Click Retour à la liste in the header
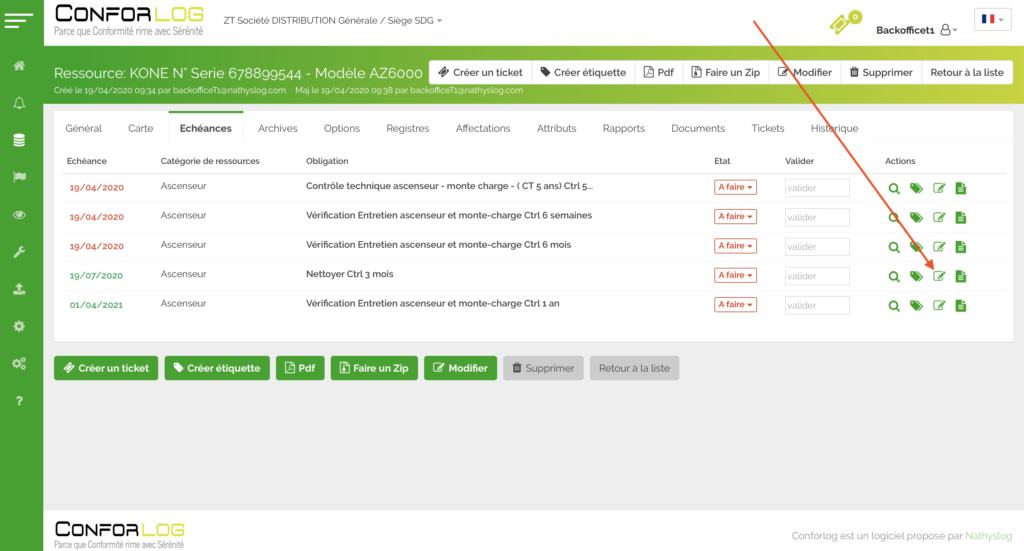The image size is (1024, 551). [x=966, y=72]
